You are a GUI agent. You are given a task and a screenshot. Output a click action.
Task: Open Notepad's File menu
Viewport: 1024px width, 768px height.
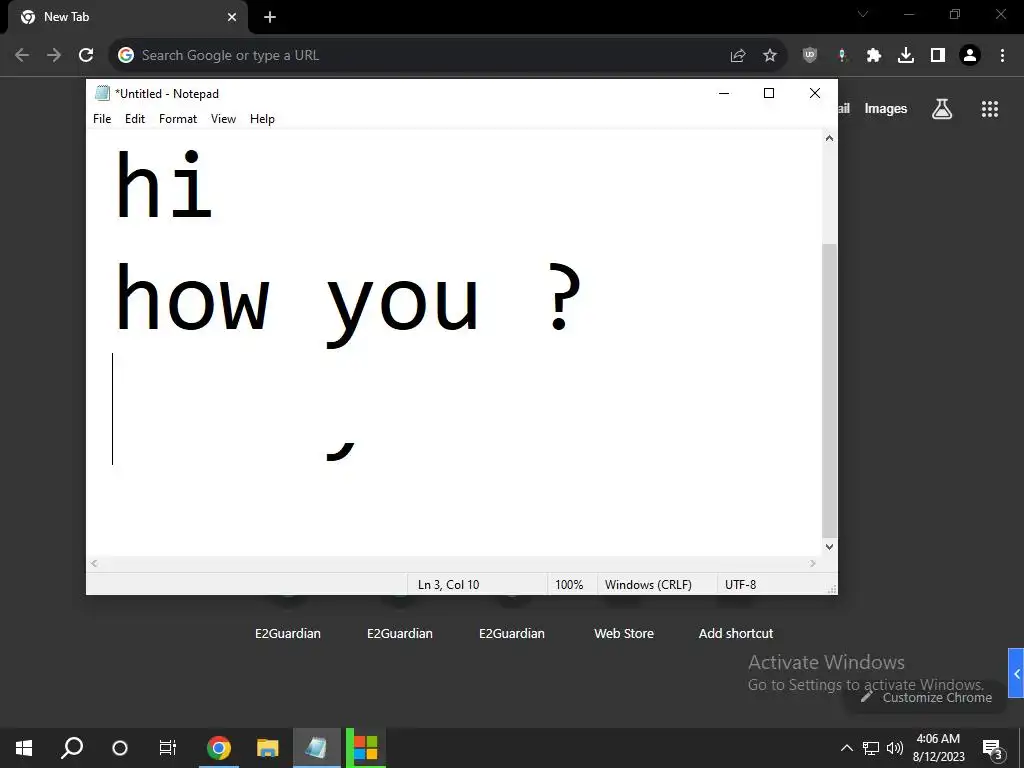click(102, 119)
